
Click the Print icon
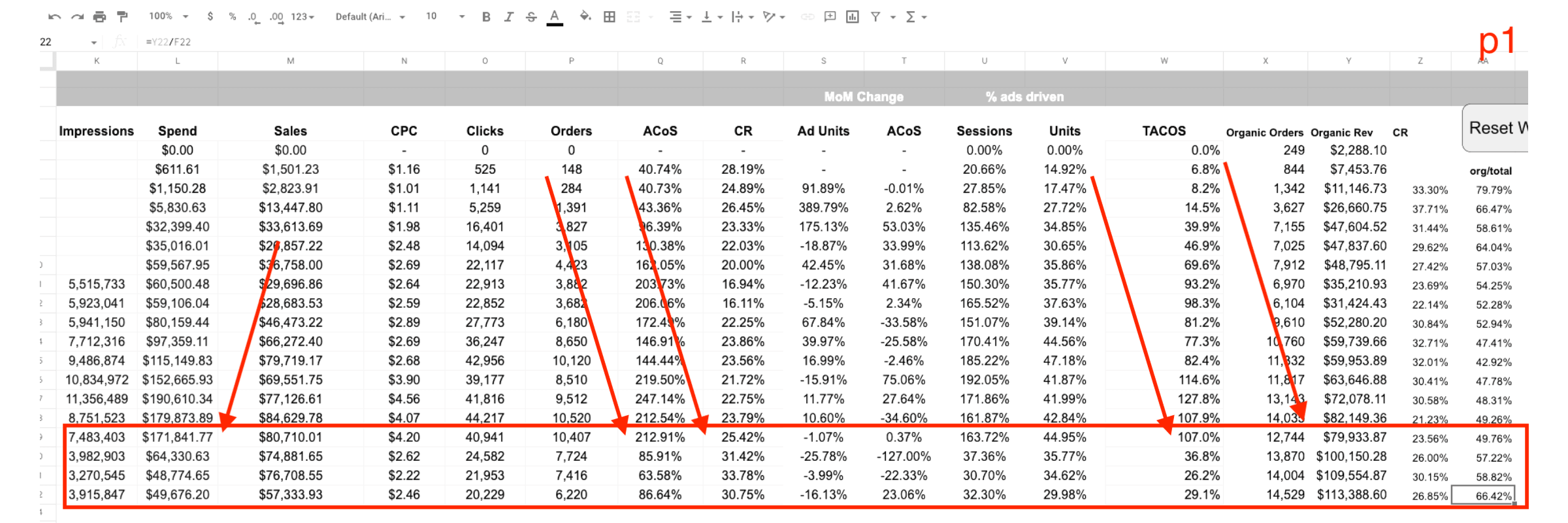(x=99, y=17)
